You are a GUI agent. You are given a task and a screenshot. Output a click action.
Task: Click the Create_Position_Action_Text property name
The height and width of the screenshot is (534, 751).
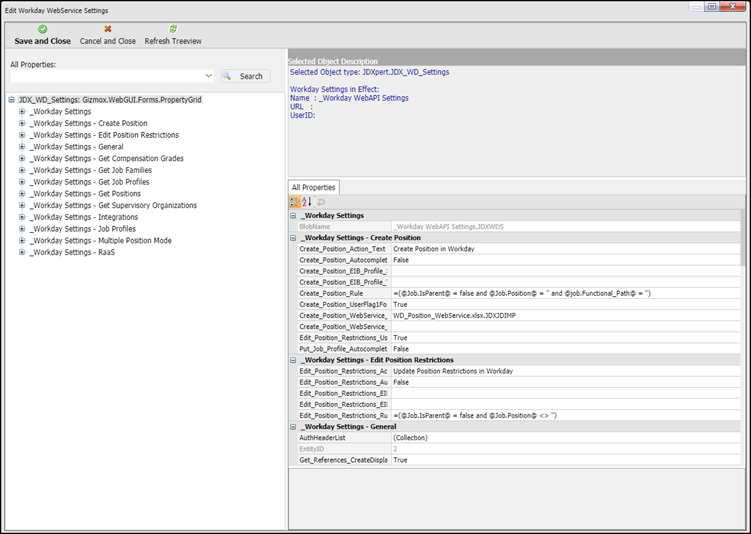click(342, 249)
